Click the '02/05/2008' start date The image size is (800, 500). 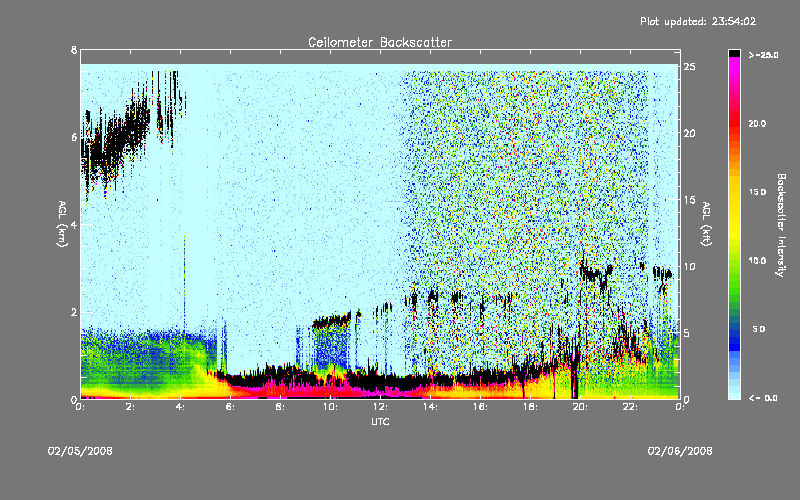(x=80, y=451)
